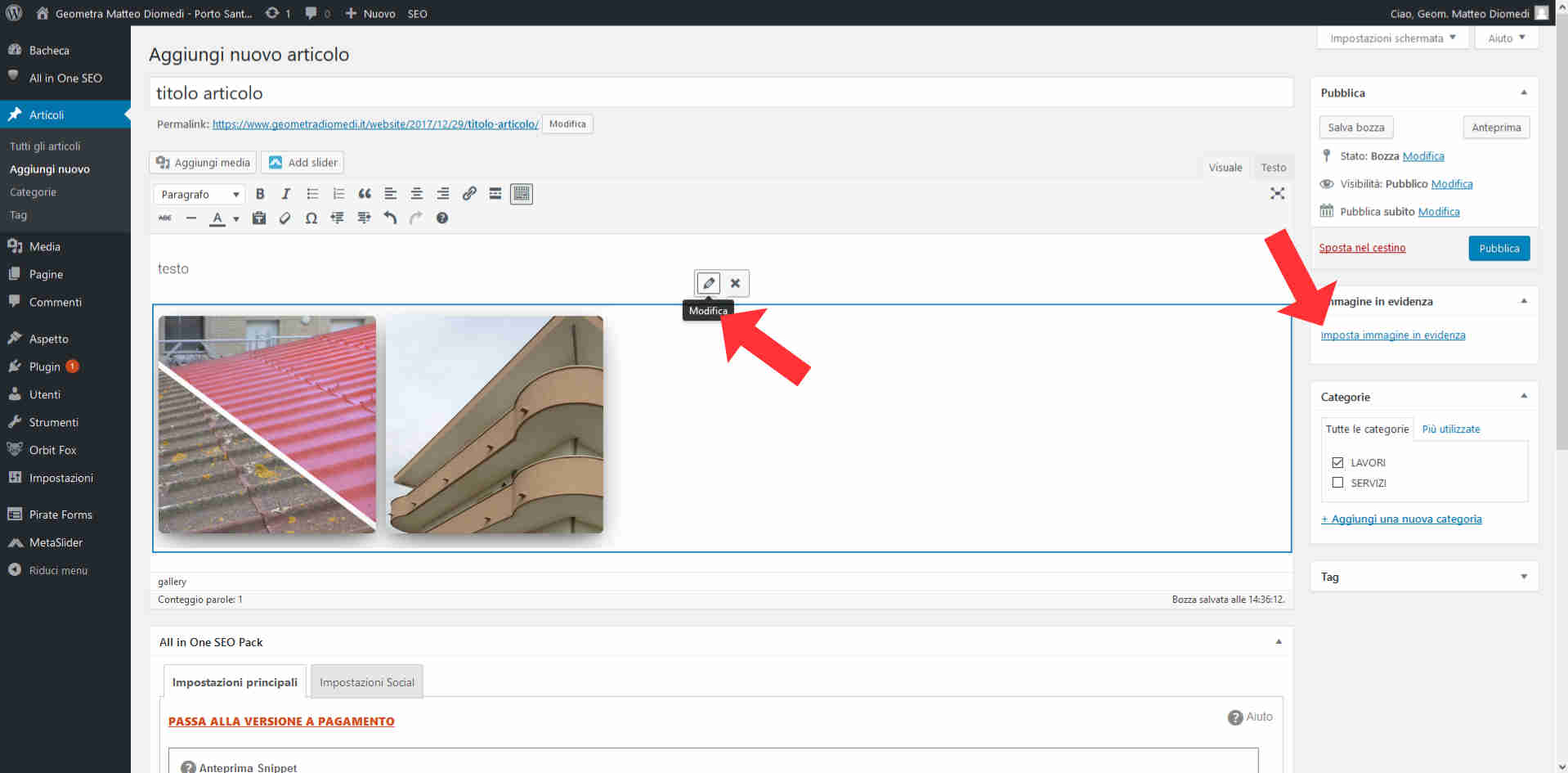Viewport: 1568px width, 773px height.
Task: Open MetaSlider sidebar menu
Action: click(x=65, y=542)
